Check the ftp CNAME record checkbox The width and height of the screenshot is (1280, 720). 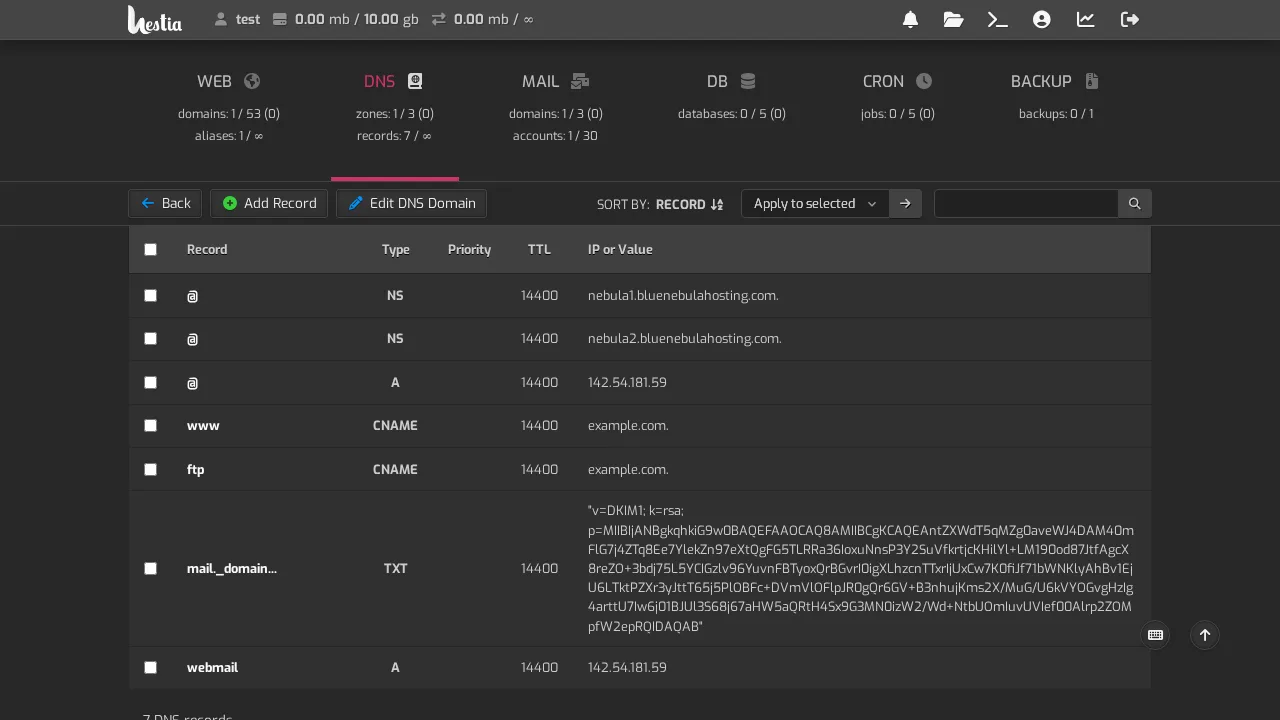pos(151,469)
